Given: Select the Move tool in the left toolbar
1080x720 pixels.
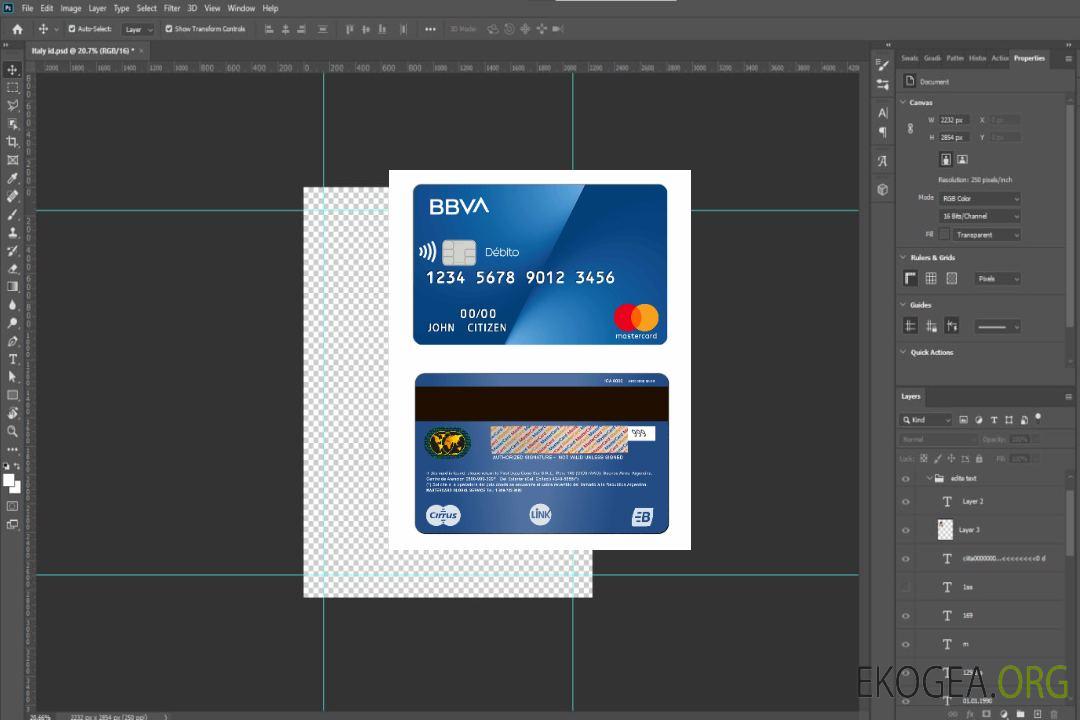Looking at the screenshot, I should pyautogui.click(x=12, y=70).
